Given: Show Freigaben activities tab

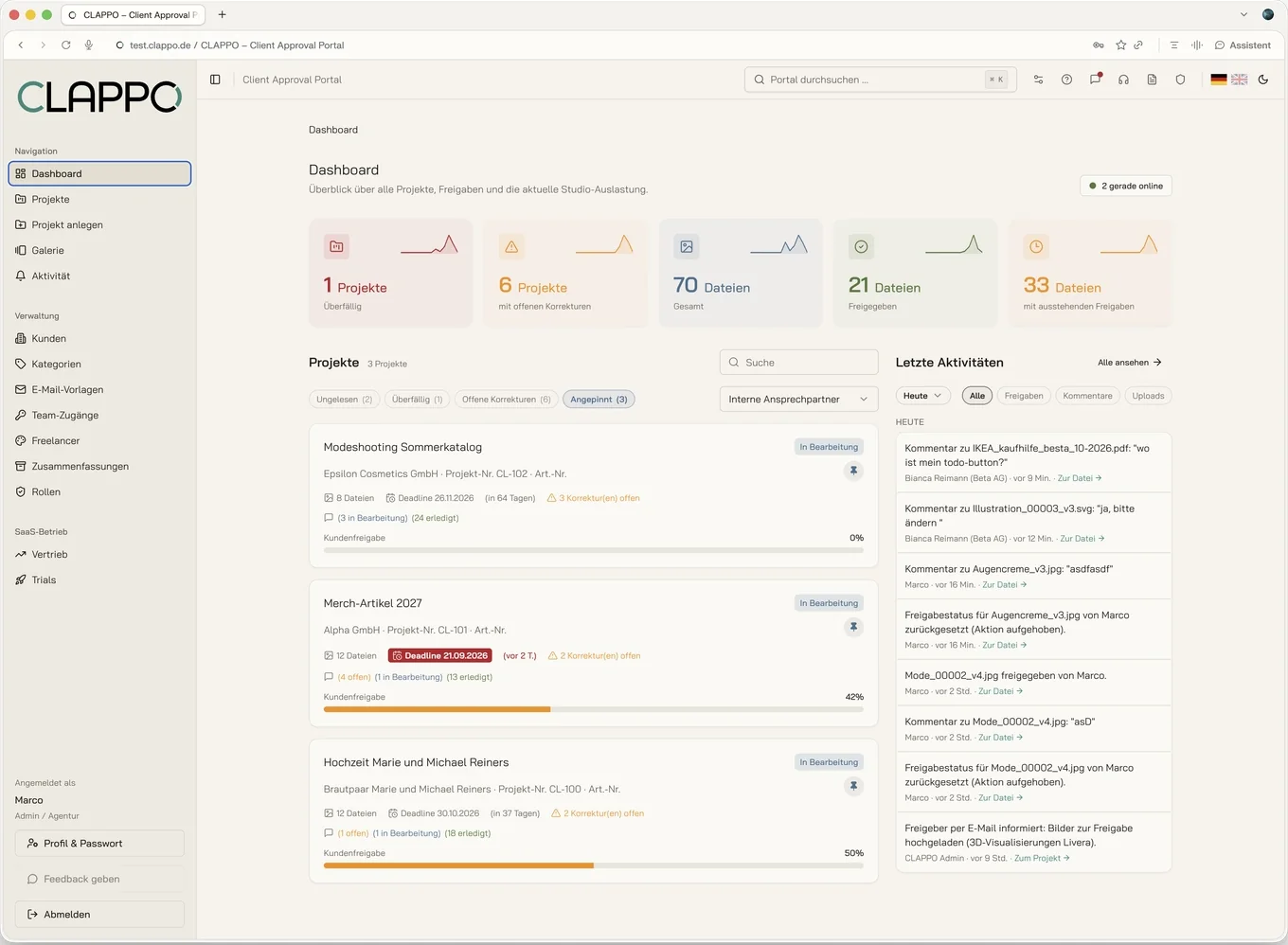Looking at the screenshot, I should click(1024, 396).
